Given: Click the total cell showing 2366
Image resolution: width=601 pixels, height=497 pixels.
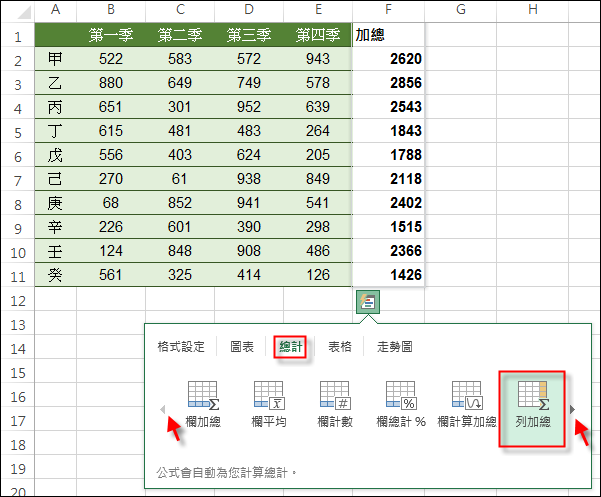Looking at the screenshot, I should 388,251.
